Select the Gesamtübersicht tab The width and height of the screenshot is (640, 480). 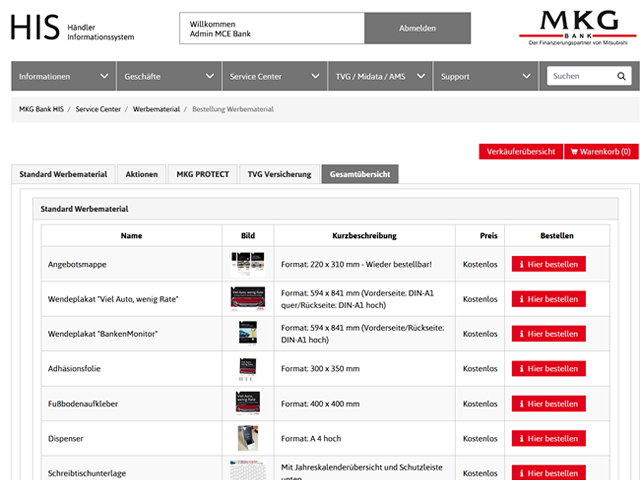point(360,174)
